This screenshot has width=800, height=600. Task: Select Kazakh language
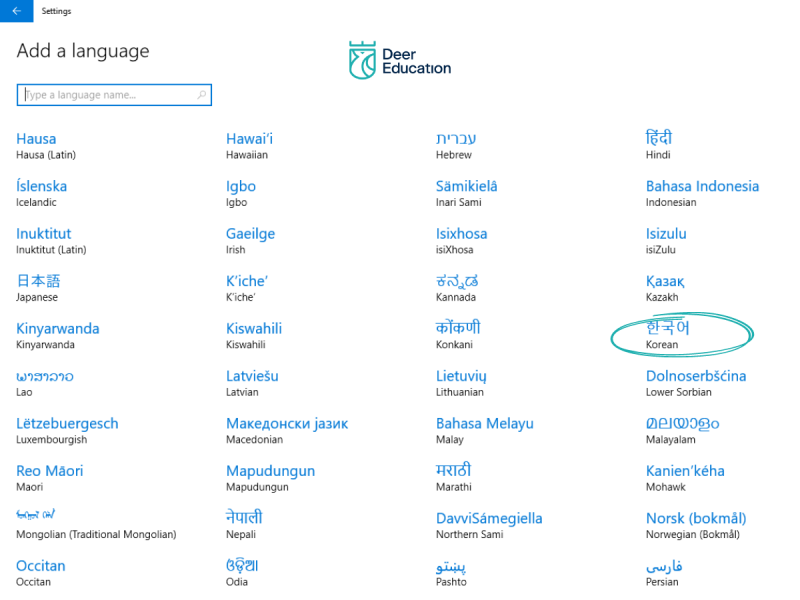click(x=665, y=287)
